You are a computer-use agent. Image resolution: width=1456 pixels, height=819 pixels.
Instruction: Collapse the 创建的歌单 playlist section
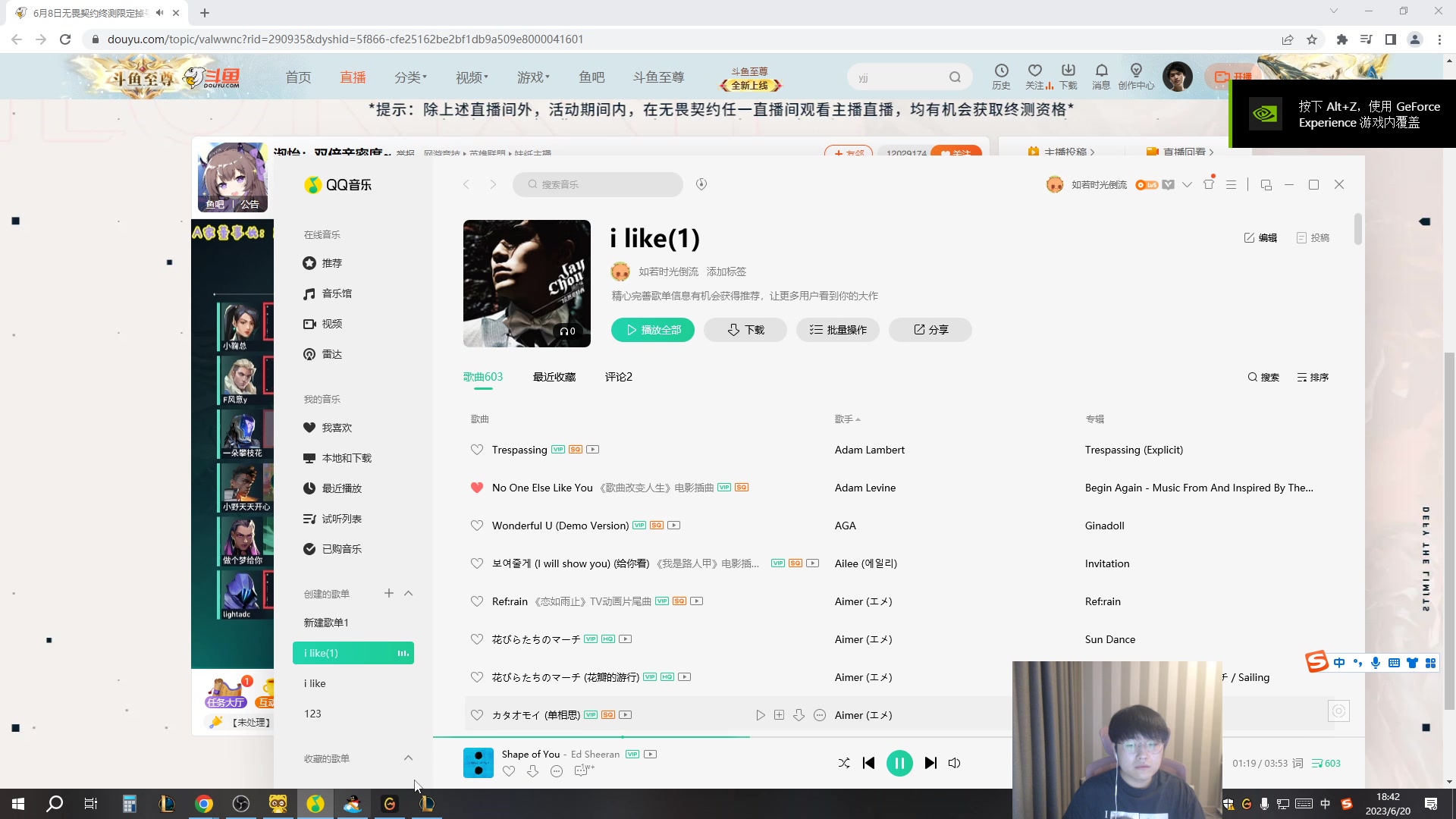point(409,594)
